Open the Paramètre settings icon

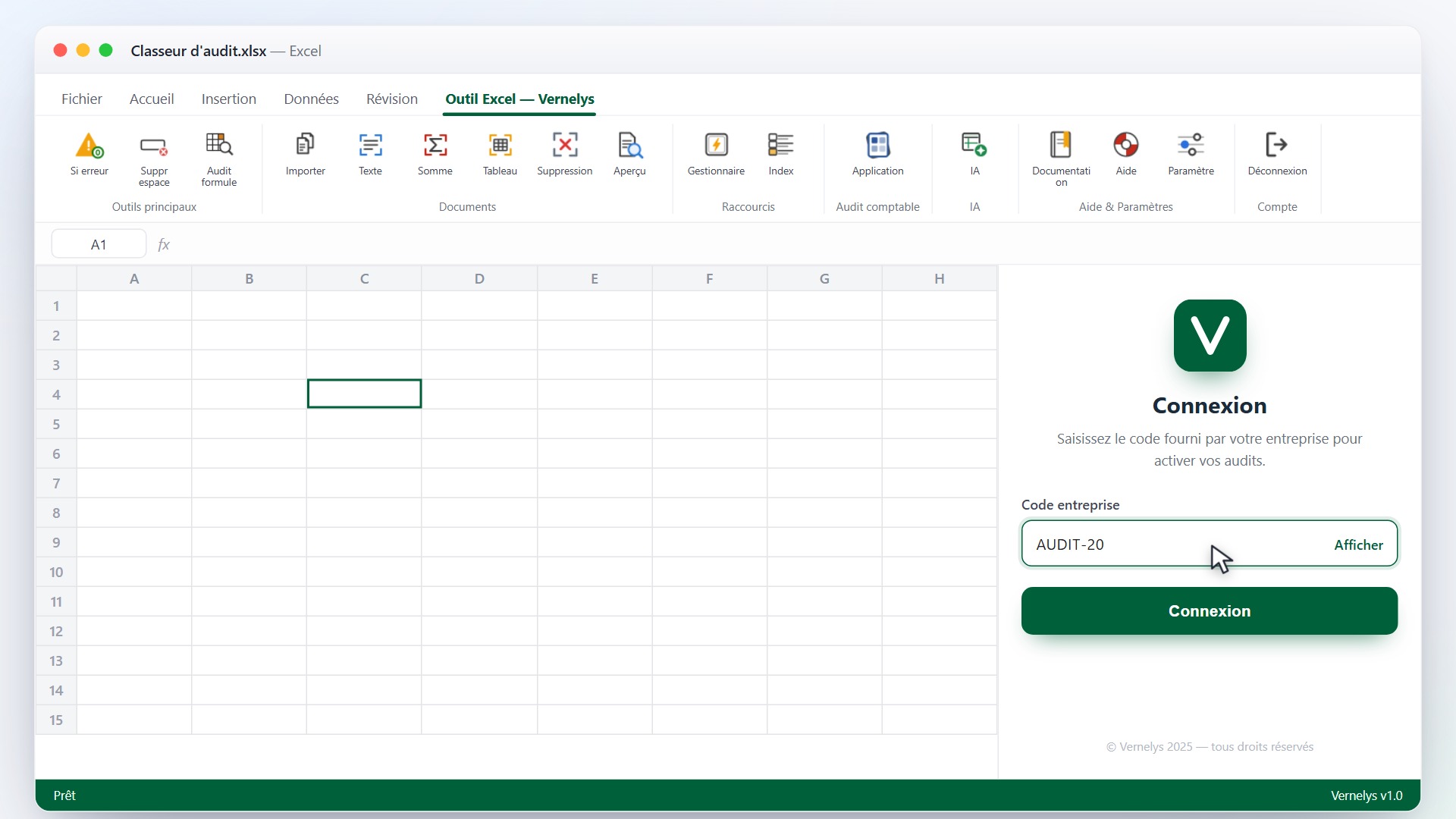(1191, 145)
